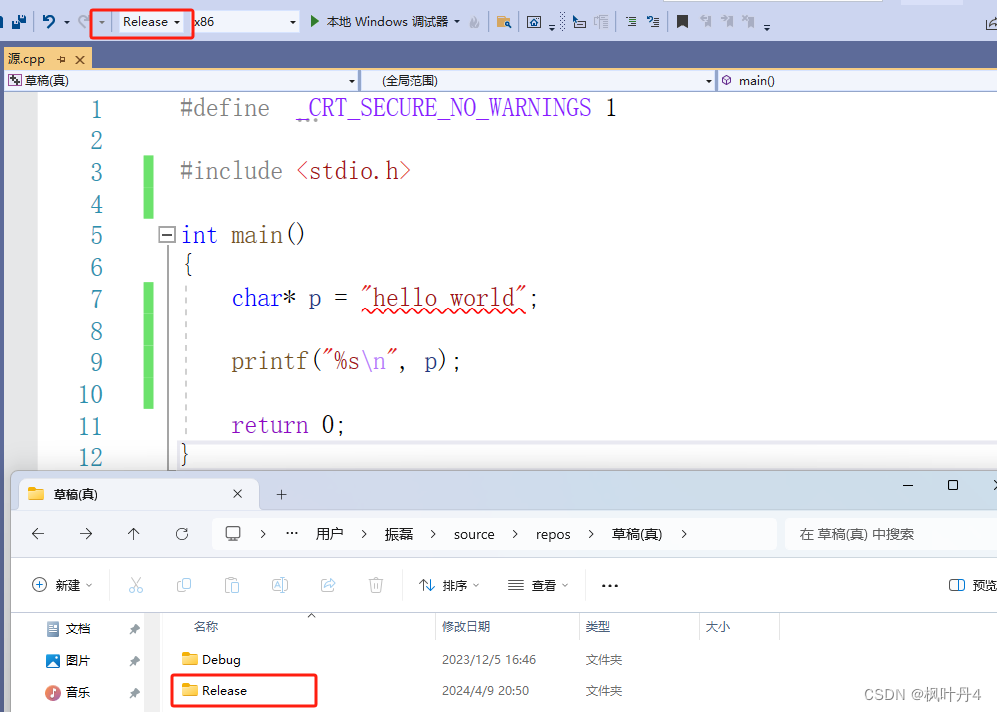
Task: Navigate to repos breadcrumb
Action: (x=553, y=535)
